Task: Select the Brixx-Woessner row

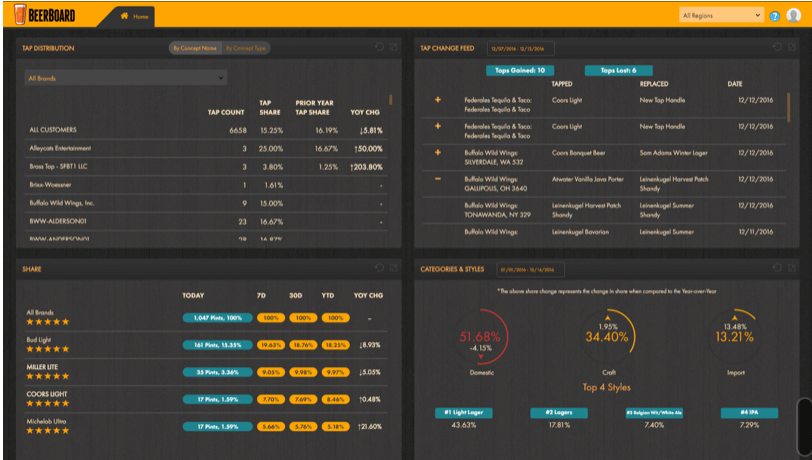Action: point(206,185)
